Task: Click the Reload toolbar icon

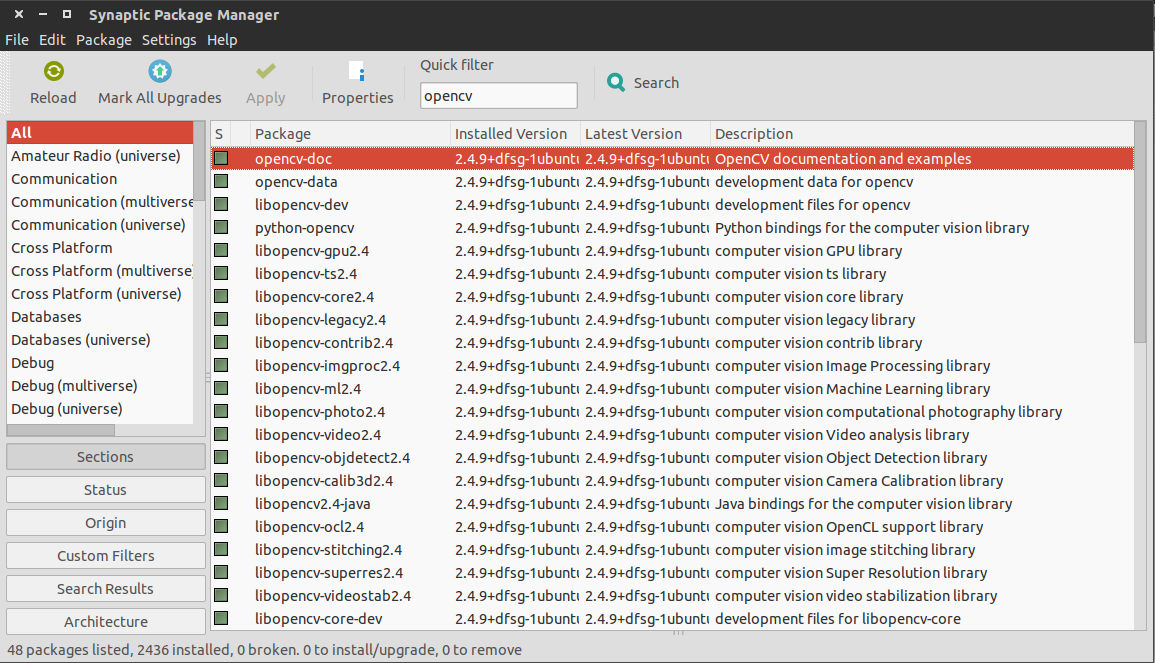Action: 54,72
